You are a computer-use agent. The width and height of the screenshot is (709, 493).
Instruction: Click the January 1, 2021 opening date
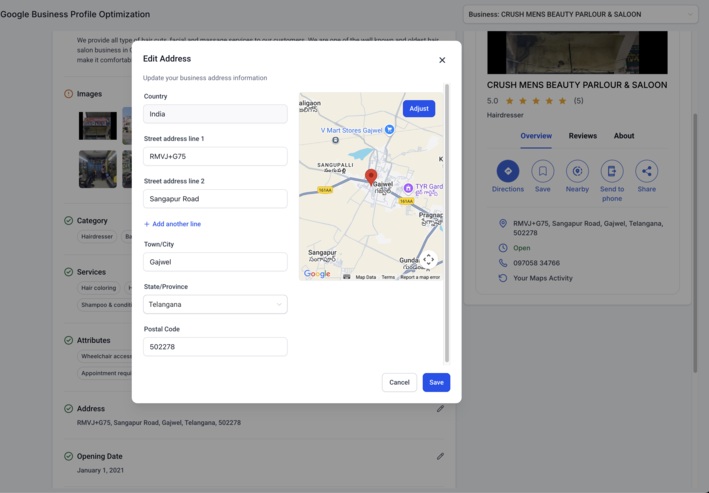[100, 470]
